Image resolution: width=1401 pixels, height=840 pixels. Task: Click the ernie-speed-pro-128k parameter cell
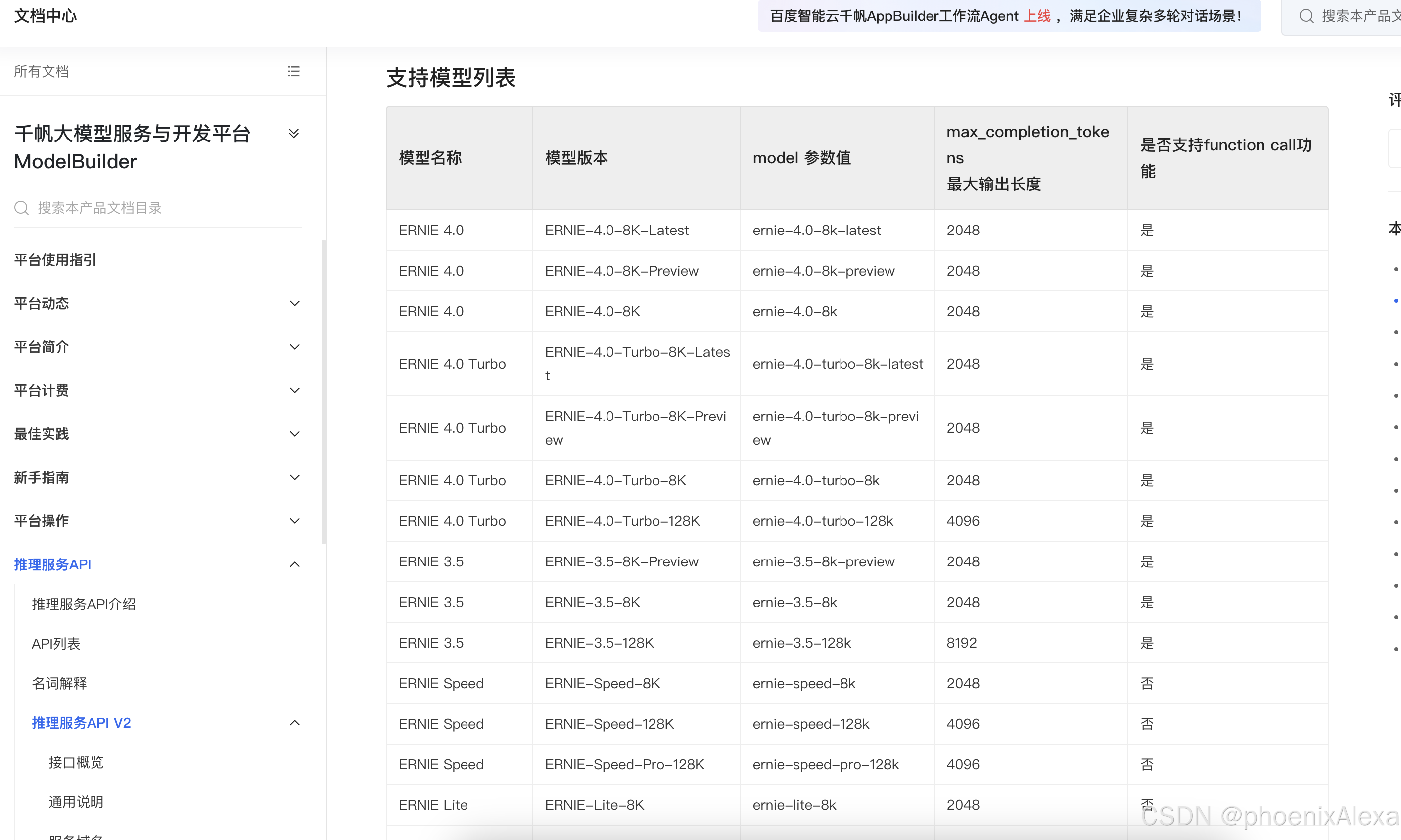pyautogui.click(x=837, y=765)
